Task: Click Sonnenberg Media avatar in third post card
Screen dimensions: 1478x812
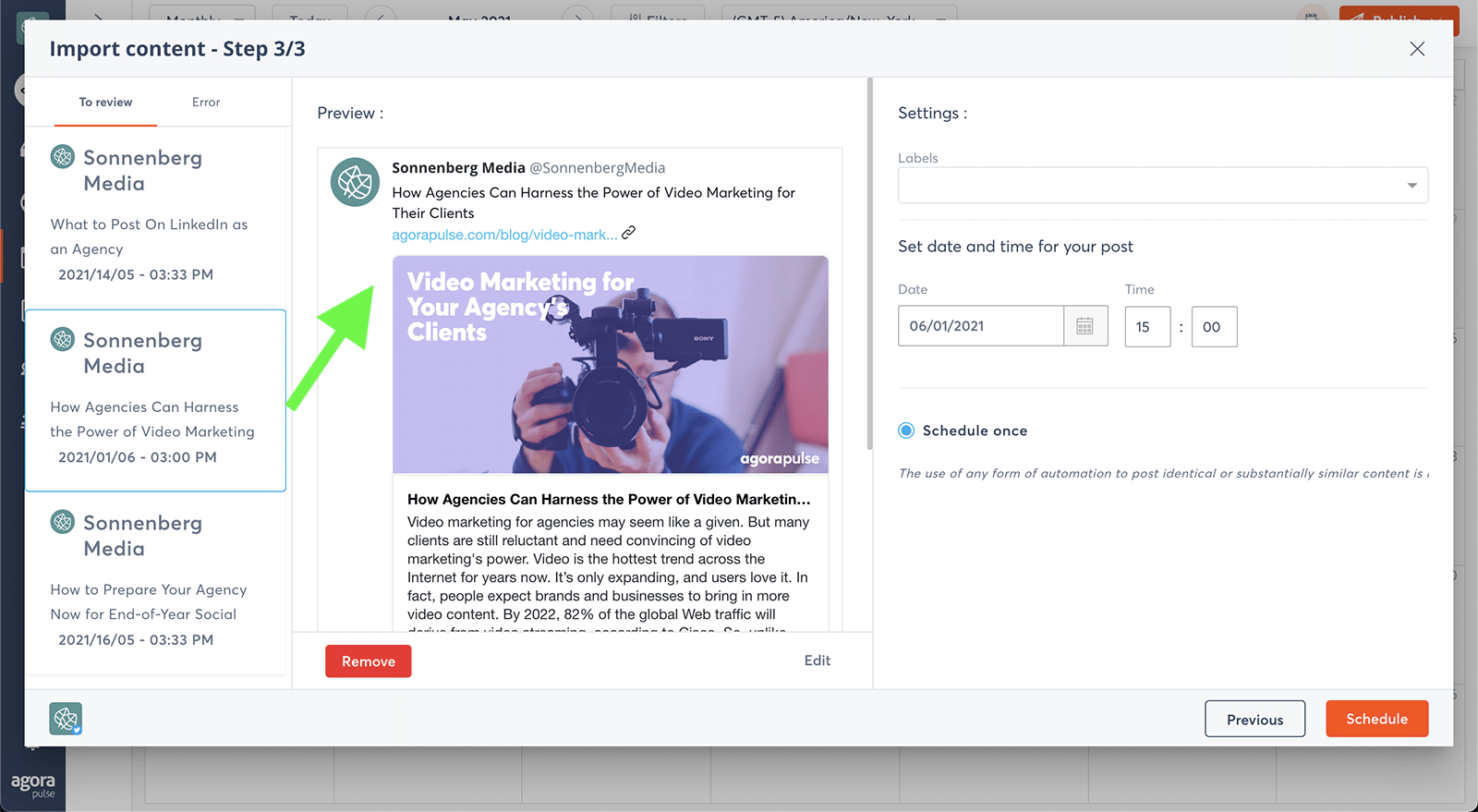Action: (x=63, y=522)
